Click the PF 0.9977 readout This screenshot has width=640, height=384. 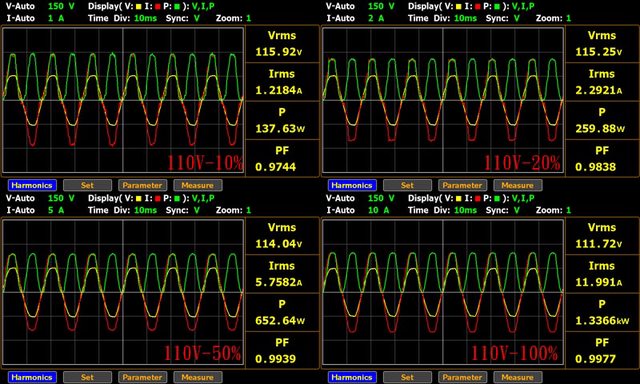602,351
